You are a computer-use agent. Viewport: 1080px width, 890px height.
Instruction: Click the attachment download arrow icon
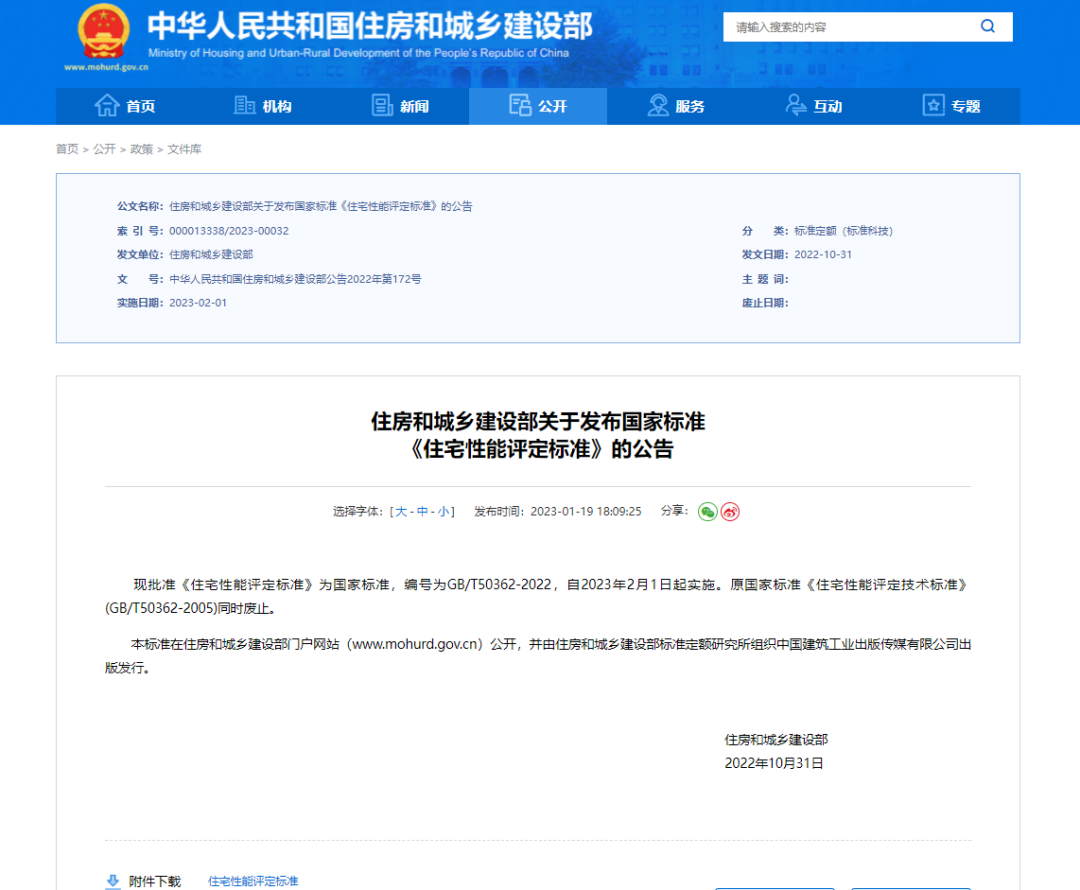point(113,881)
